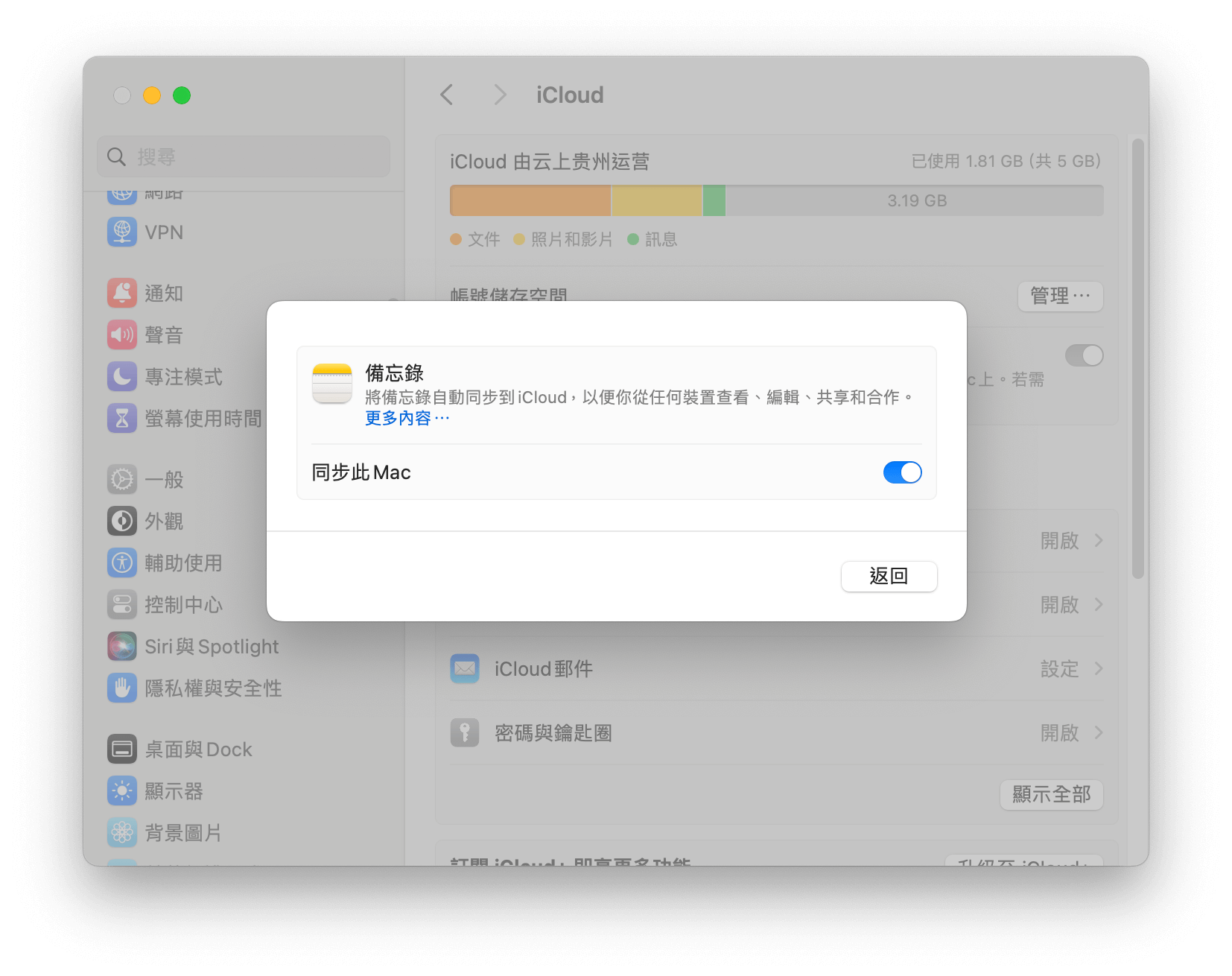The width and height of the screenshot is (1232, 976).
Task: Expand the second 開啟 row chevron
Action: 1099,604
